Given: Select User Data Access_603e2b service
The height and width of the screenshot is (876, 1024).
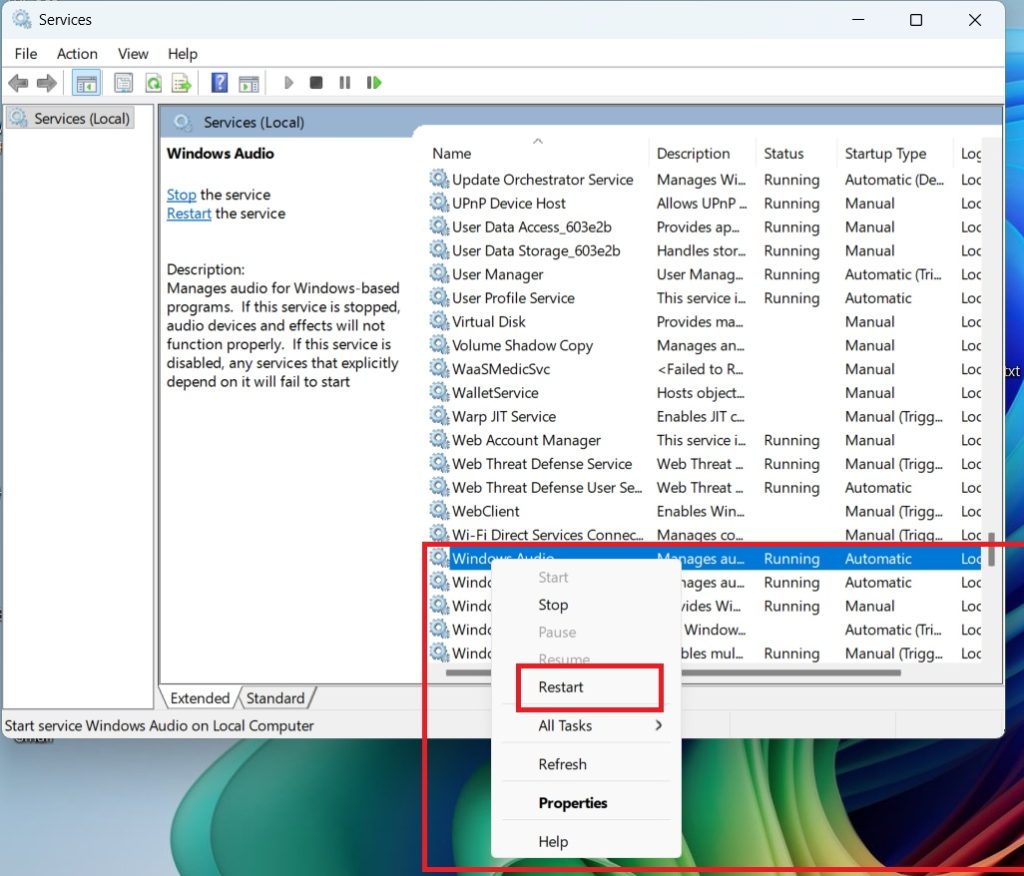Looking at the screenshot, I should [705, 227].
